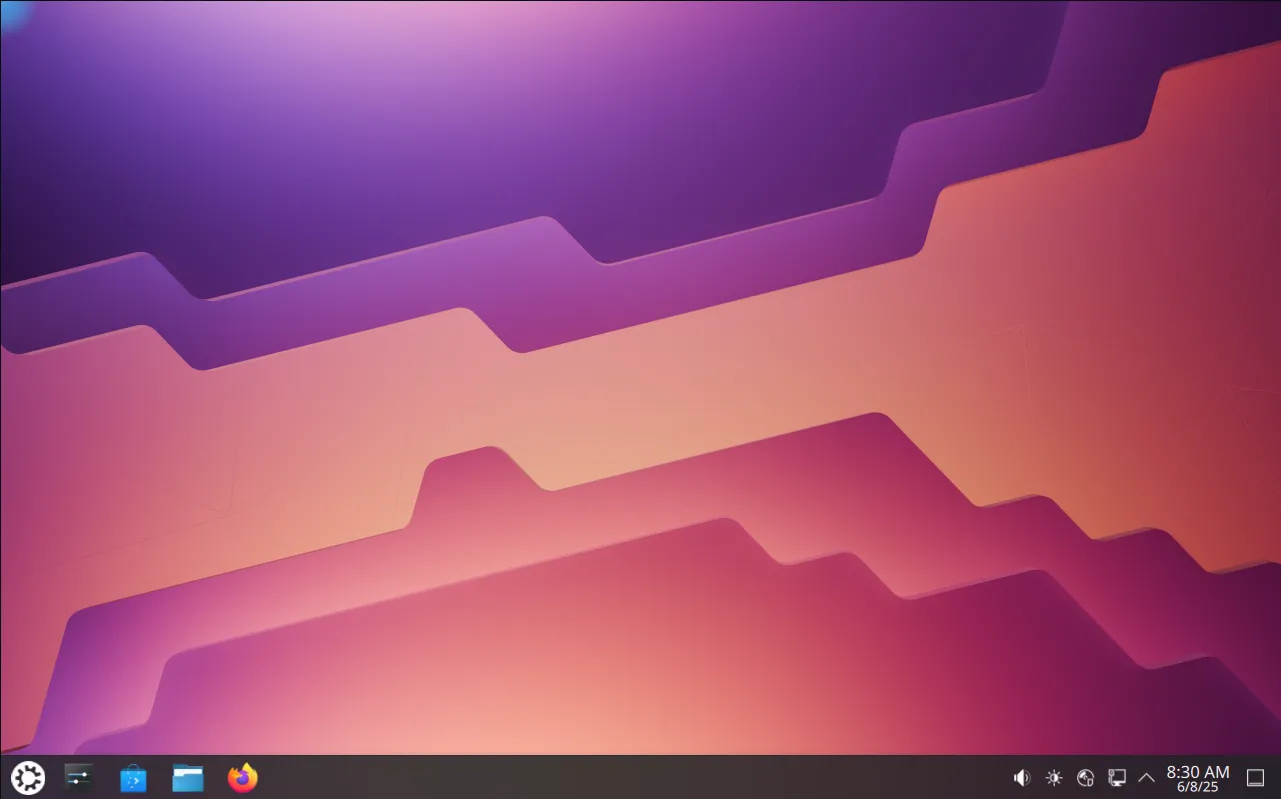The image size is (1281, 799).
Task: Click the blue glow in top-left corner
Action: click(x=12, y=10)
